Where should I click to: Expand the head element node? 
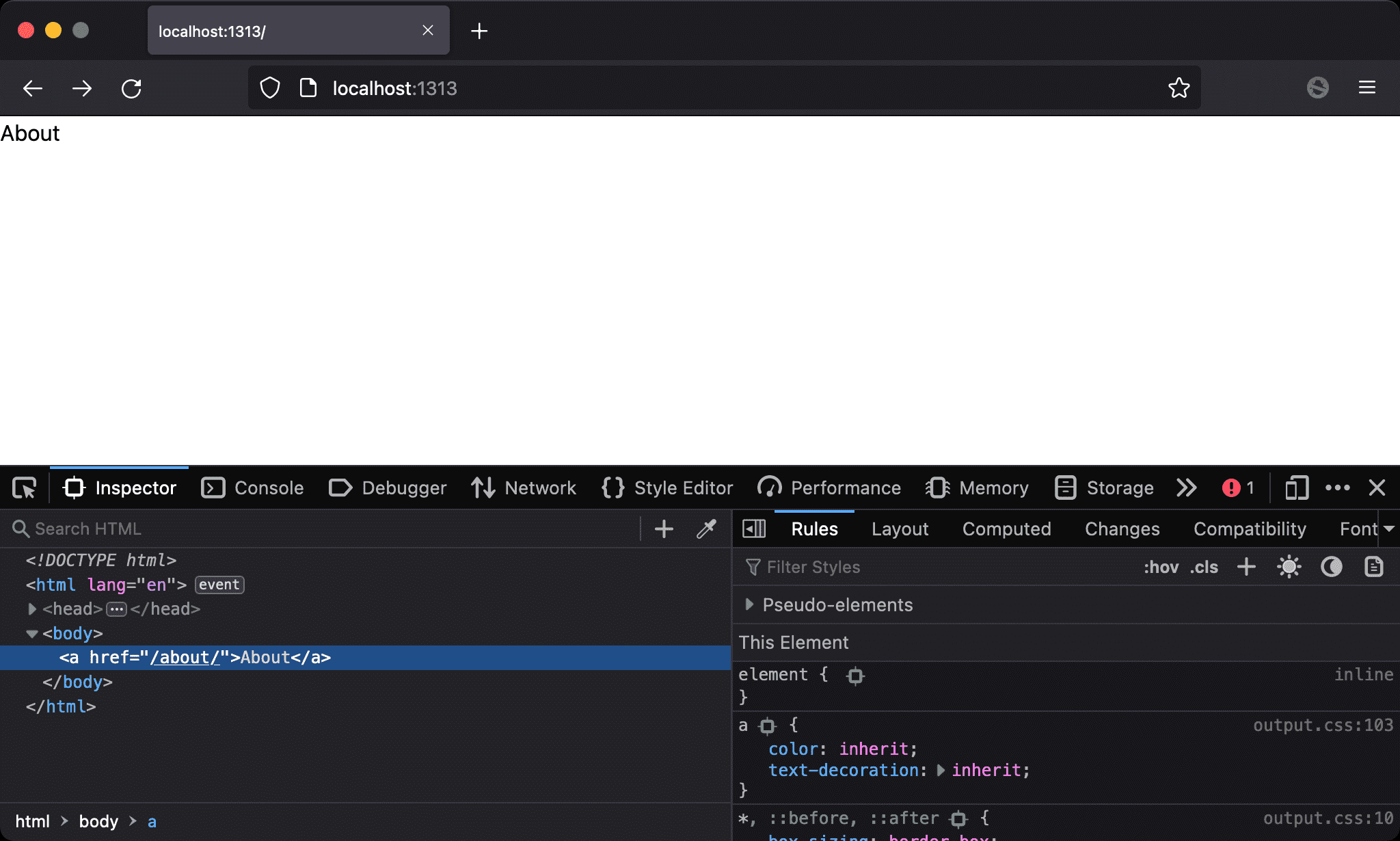coord(32,609)
